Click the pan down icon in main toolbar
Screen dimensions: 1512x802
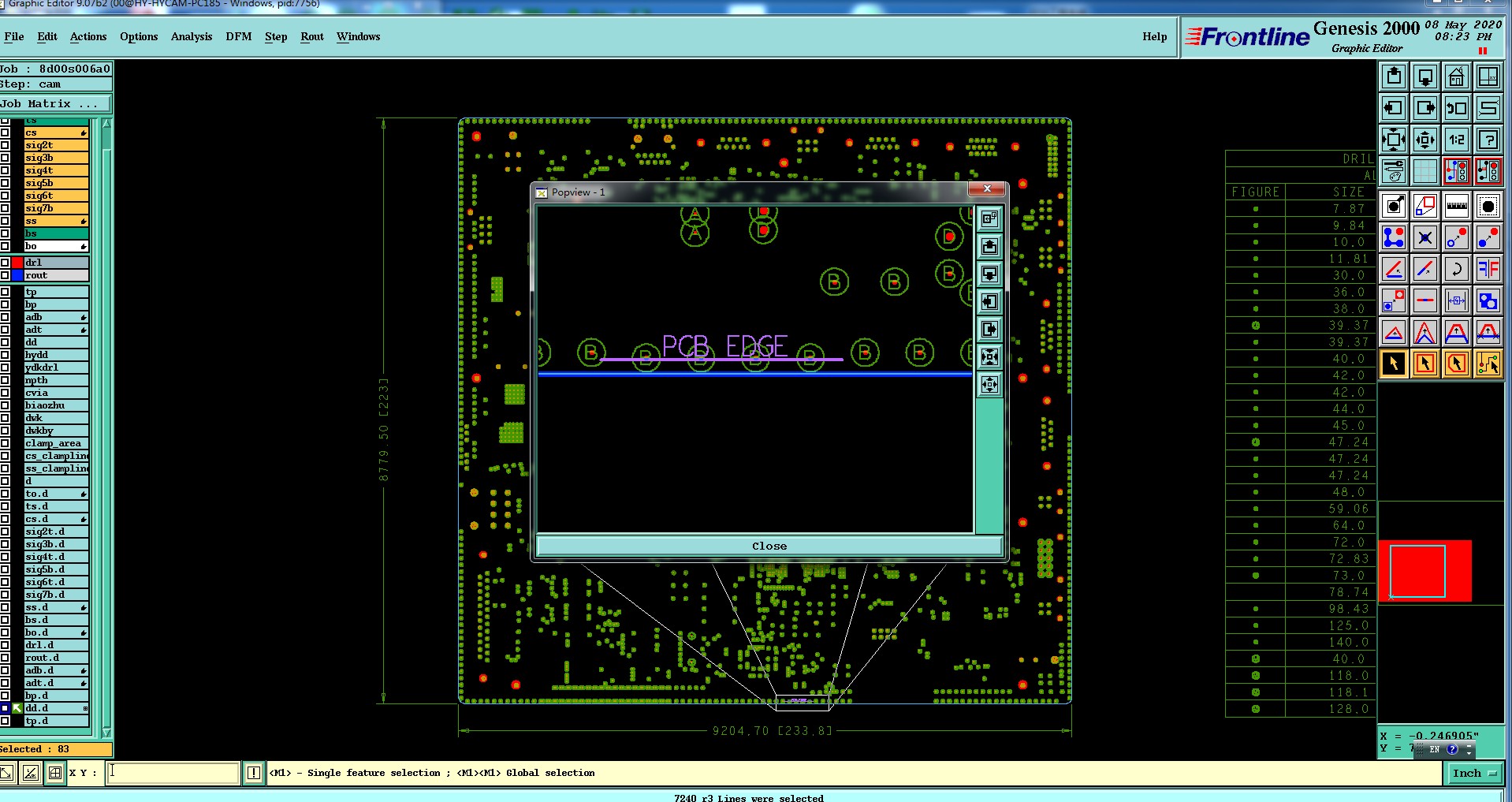[1425, 76]
